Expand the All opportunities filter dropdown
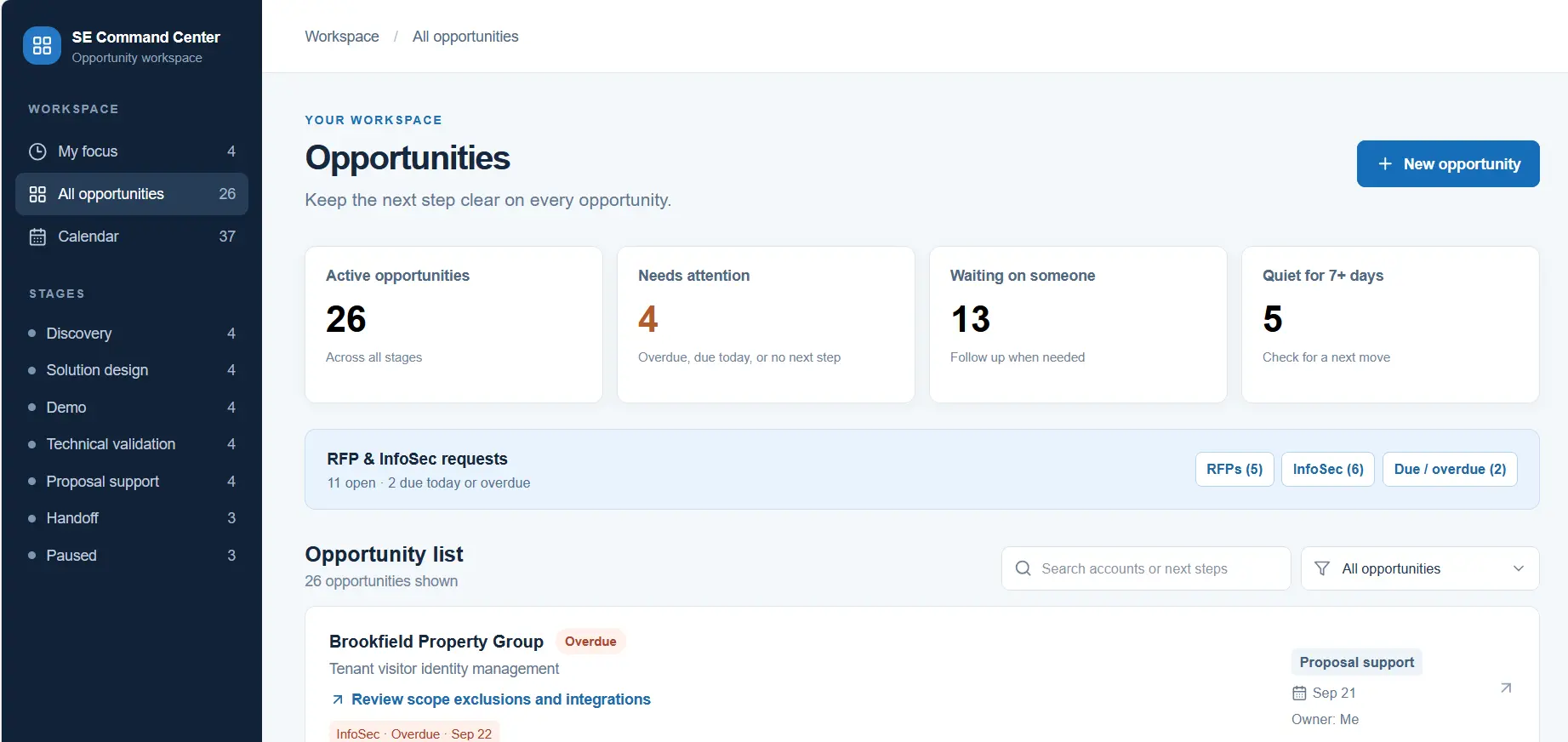This screenshot has height=742, width=1568. (x=1420, y=568)
